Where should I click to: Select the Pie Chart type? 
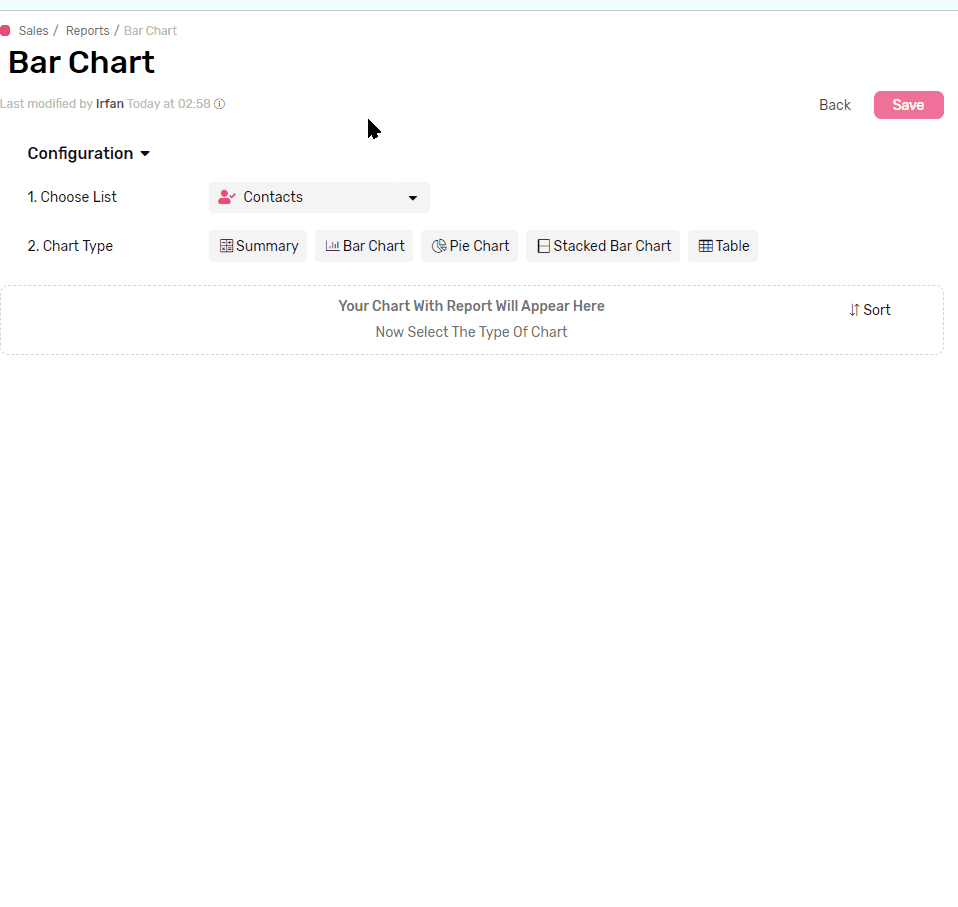[x=470, y=246]
